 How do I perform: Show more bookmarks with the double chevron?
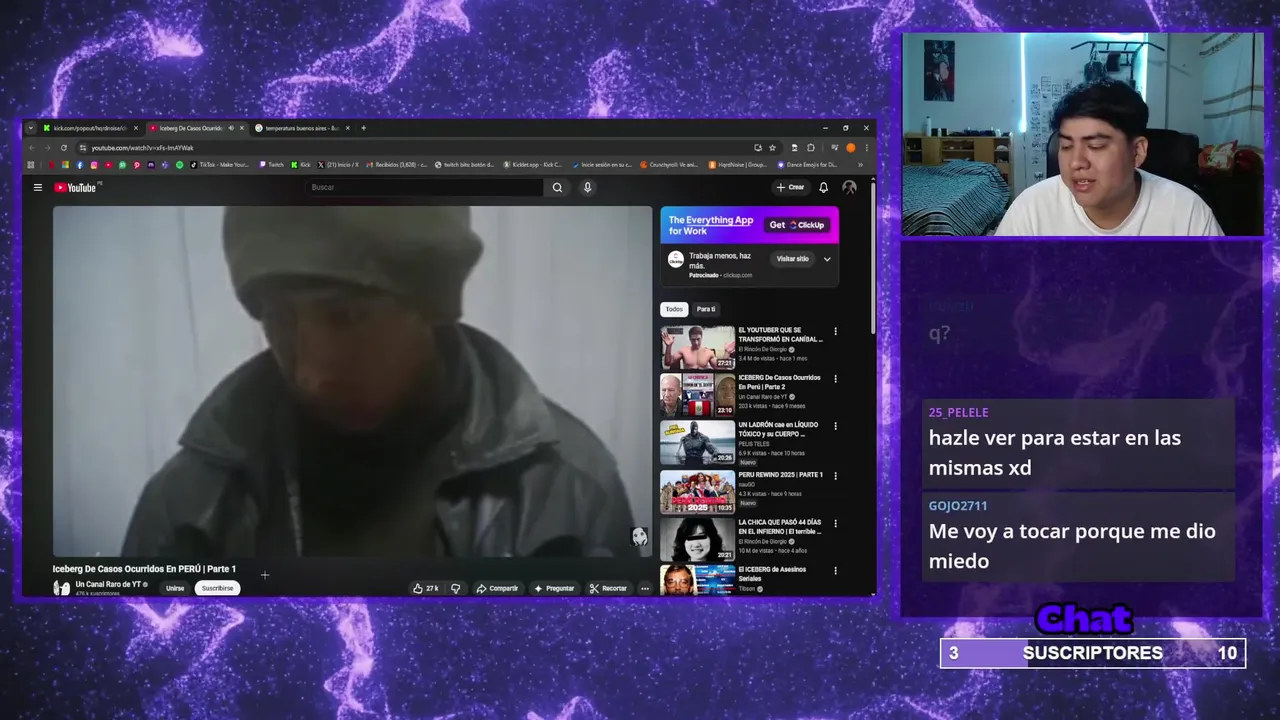(x=860, y=165)
